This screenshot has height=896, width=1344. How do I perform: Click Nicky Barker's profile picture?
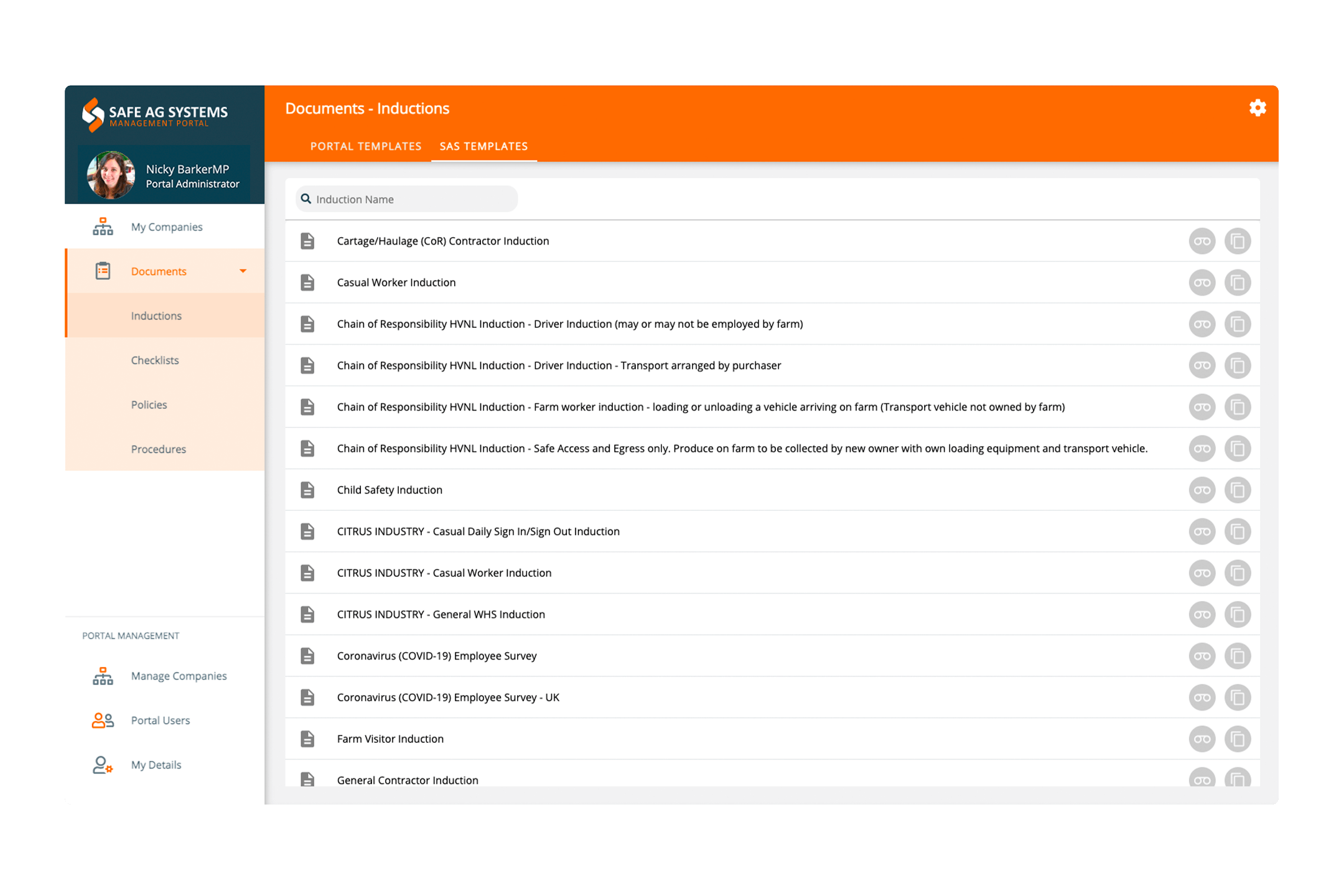tap(111, 175)
